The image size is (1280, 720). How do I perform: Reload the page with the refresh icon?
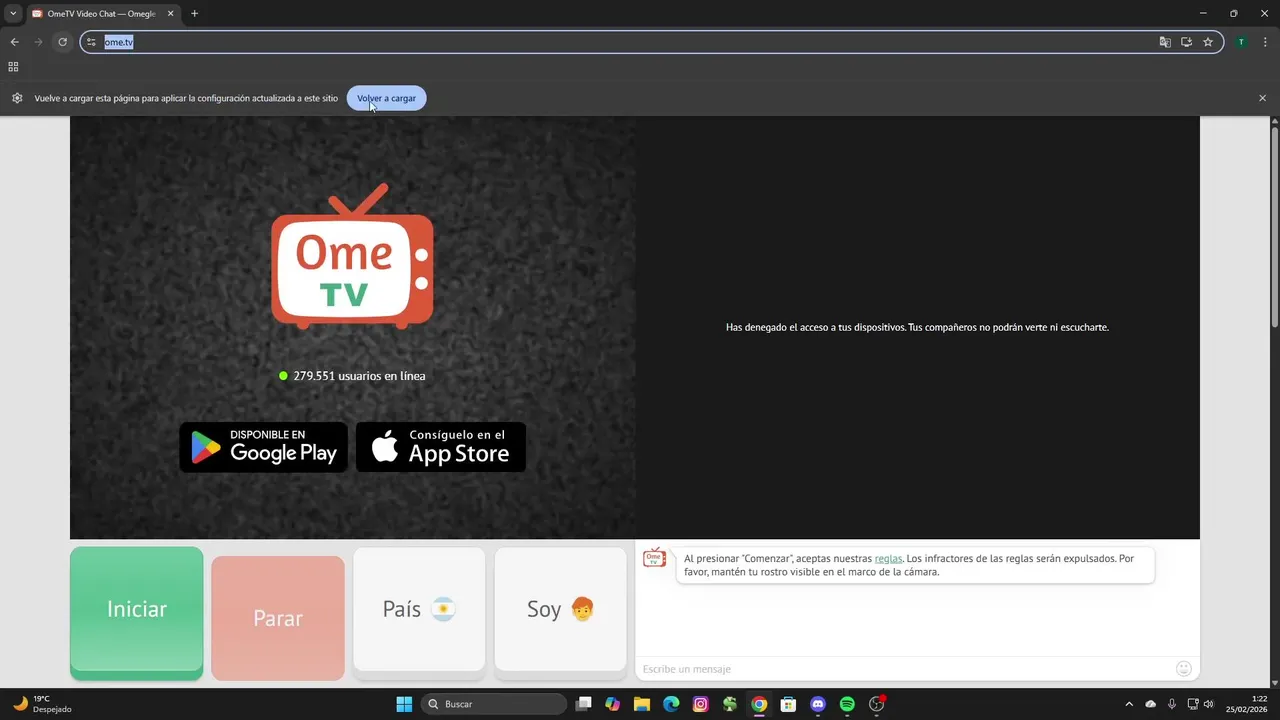click(x=62, y=42)
